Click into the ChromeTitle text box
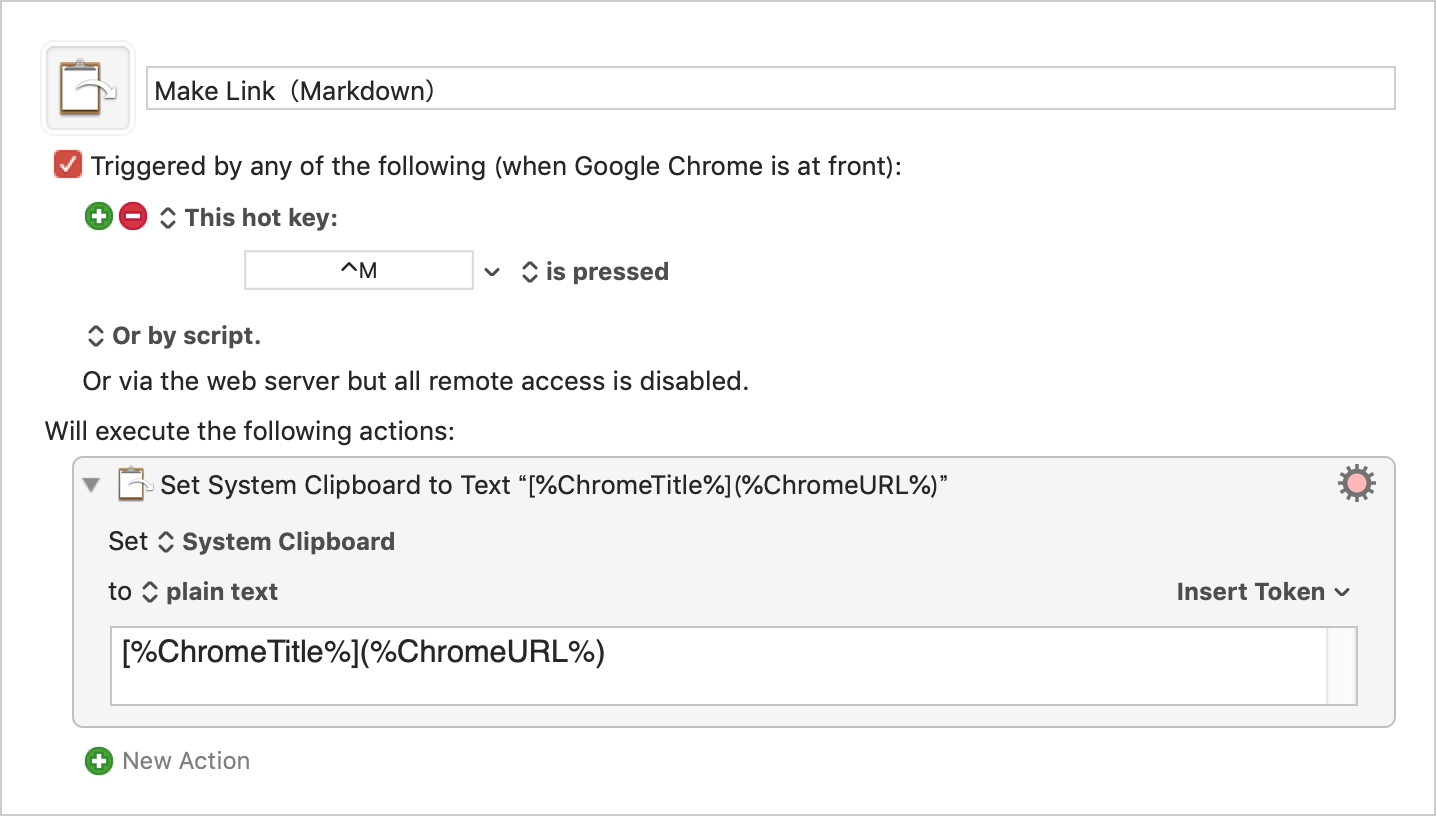The height and width of the screenshot is (816, 1436). click(718, 666)
